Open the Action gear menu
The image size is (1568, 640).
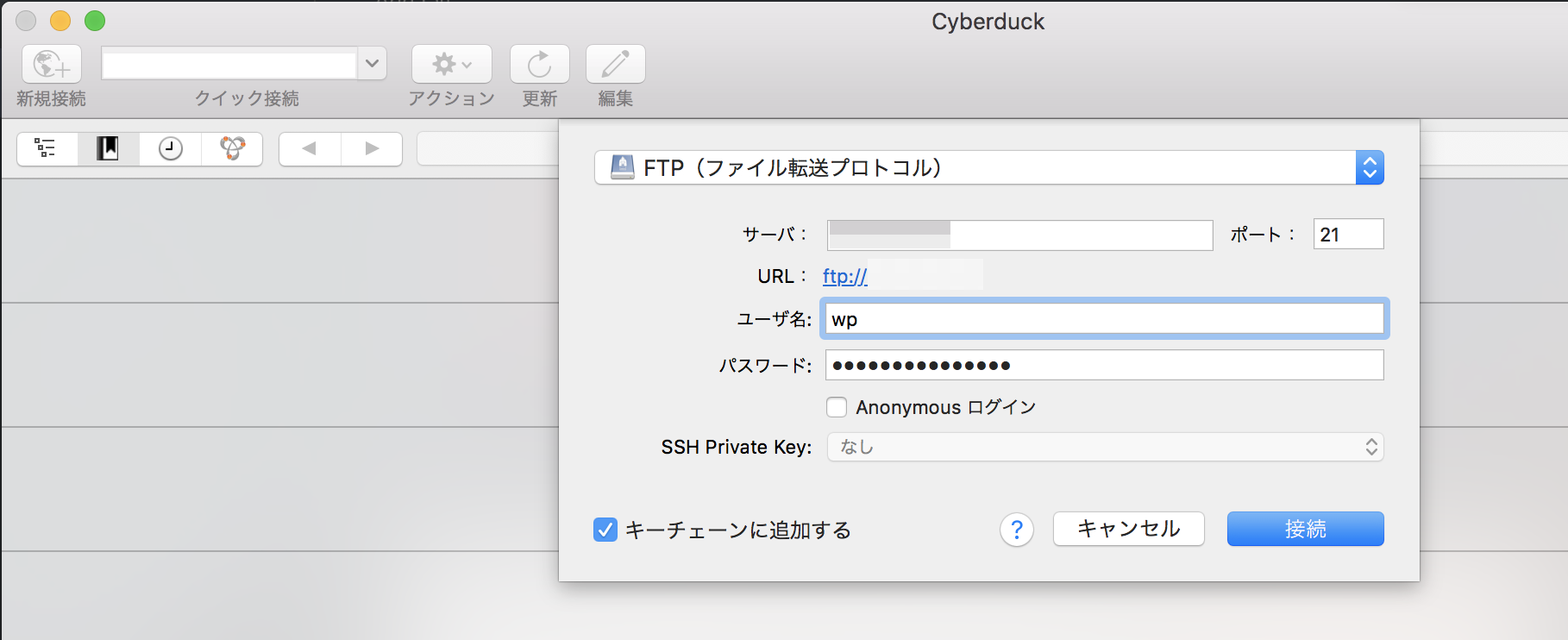452,64
